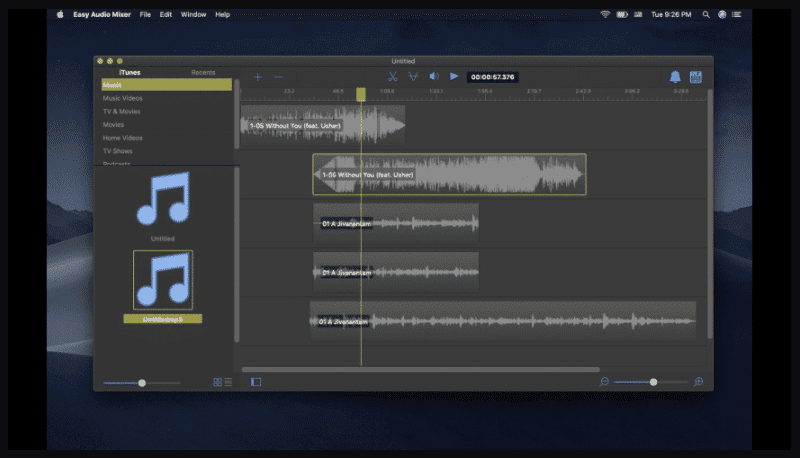800x458 pixels.
Task: Open the Help menu
Action: click(222, 14)
